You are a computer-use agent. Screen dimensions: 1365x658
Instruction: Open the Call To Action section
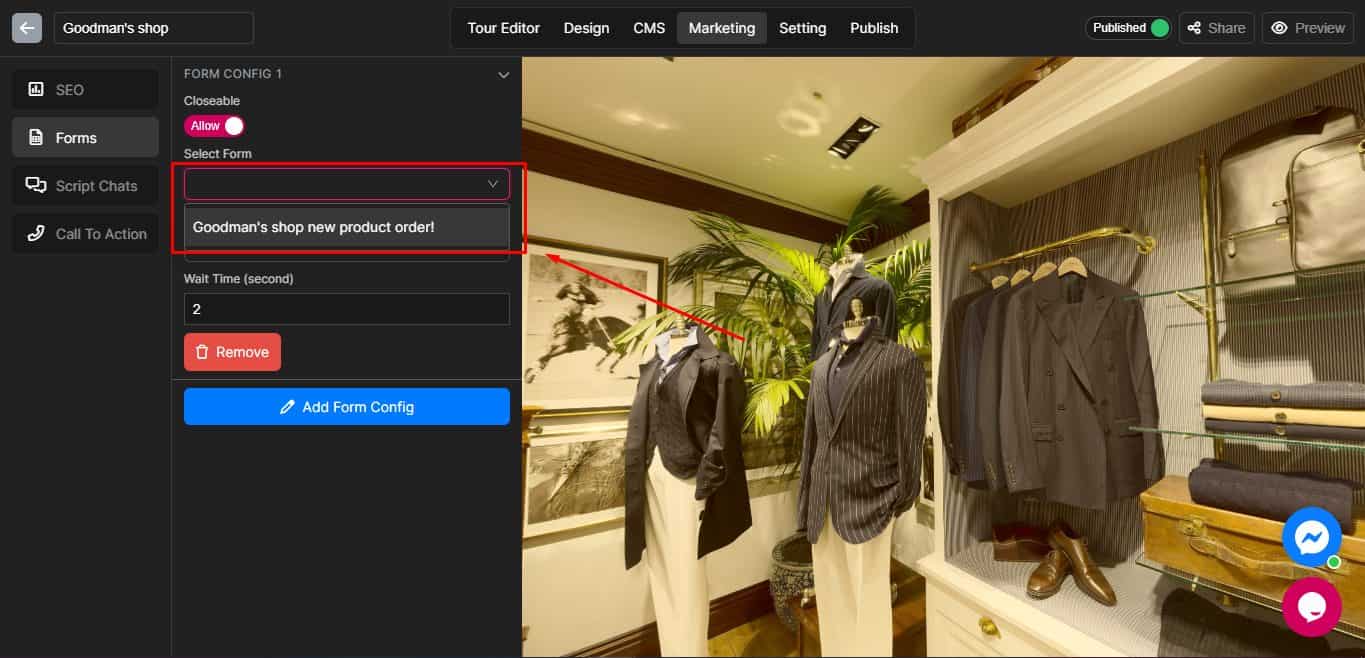(x=85, y=233)
